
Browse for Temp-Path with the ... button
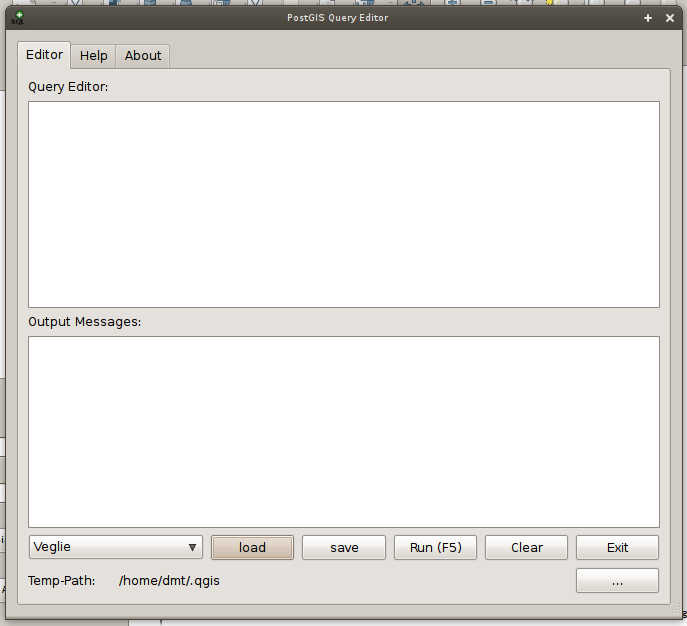click(x=617, y=581)
